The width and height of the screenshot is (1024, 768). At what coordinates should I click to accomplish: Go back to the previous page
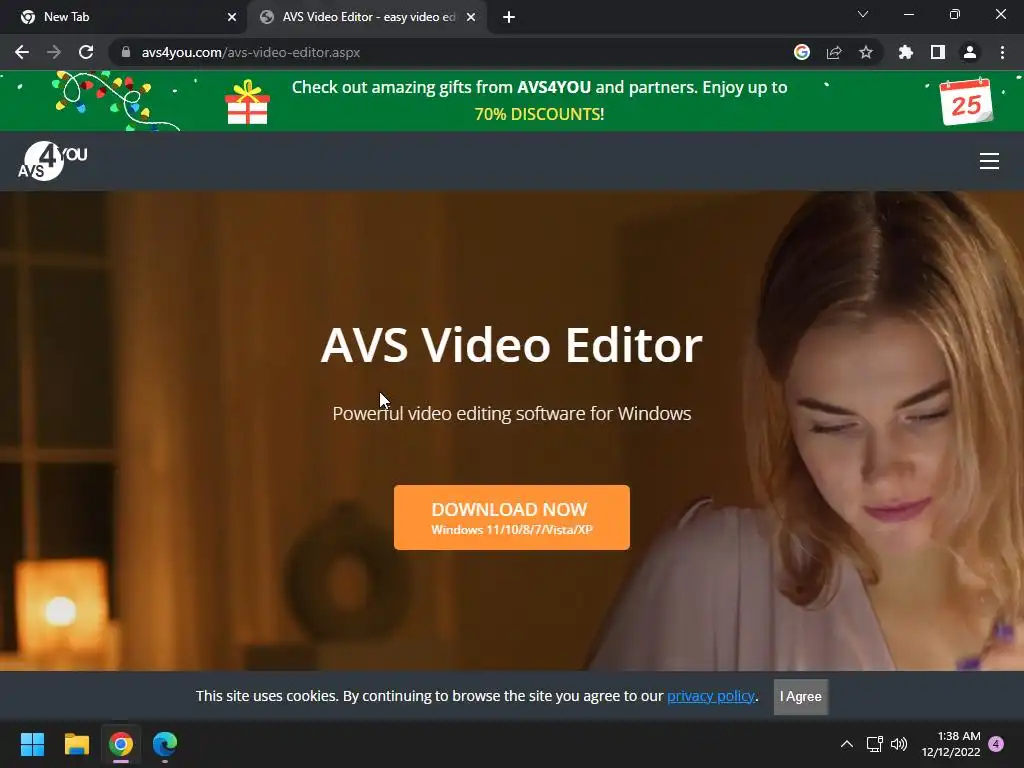point(22,52)
